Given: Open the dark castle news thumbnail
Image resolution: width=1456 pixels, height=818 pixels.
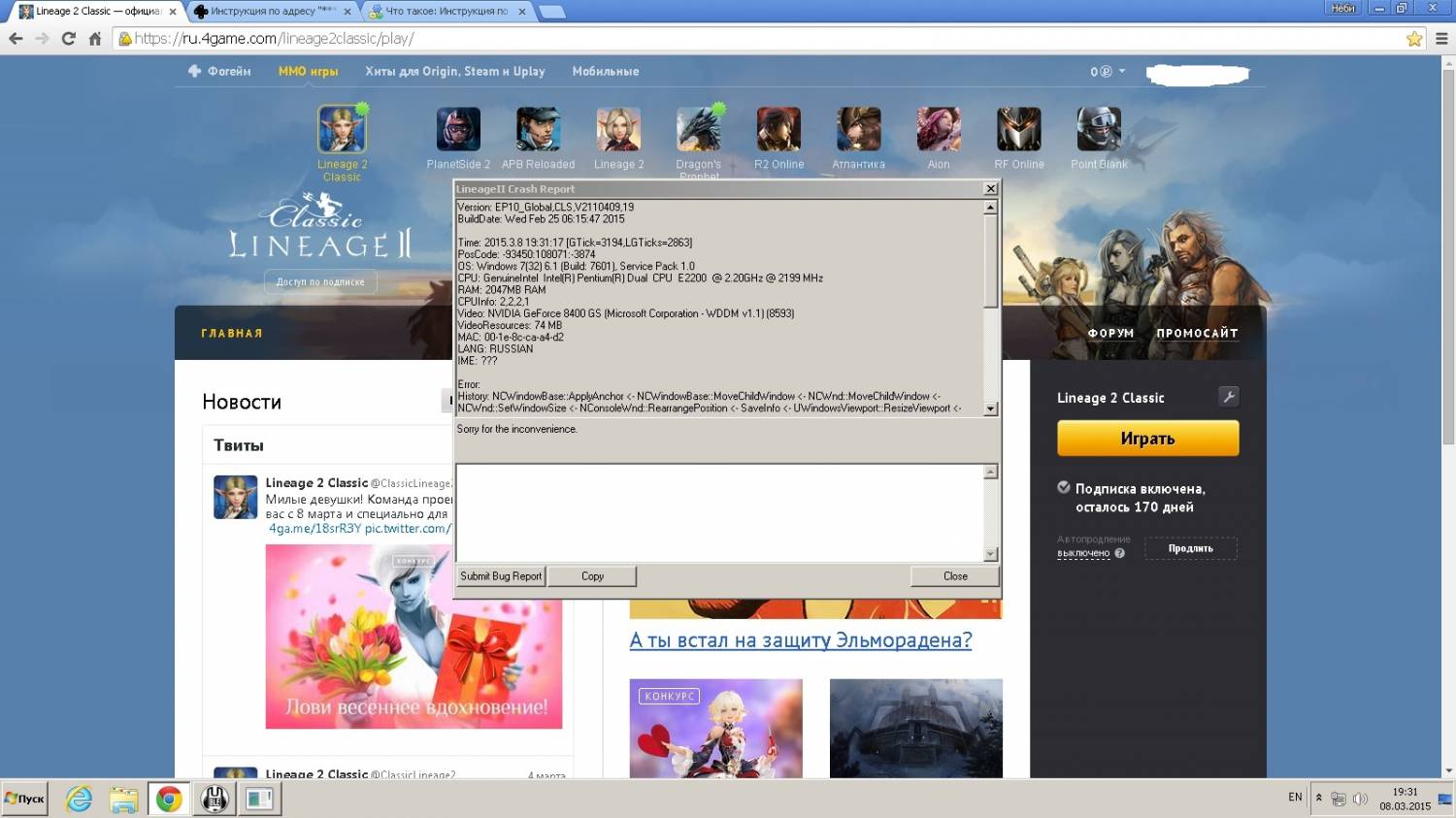Looking at the screenshot, I should coord(916,728).
